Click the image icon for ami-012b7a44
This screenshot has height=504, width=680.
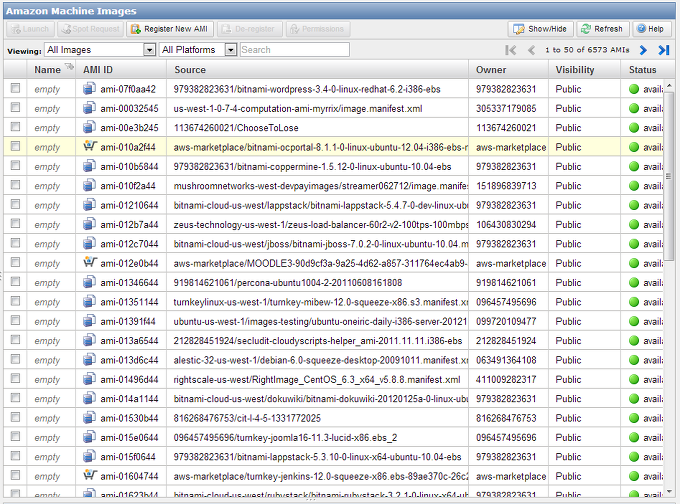pos(89,224)
